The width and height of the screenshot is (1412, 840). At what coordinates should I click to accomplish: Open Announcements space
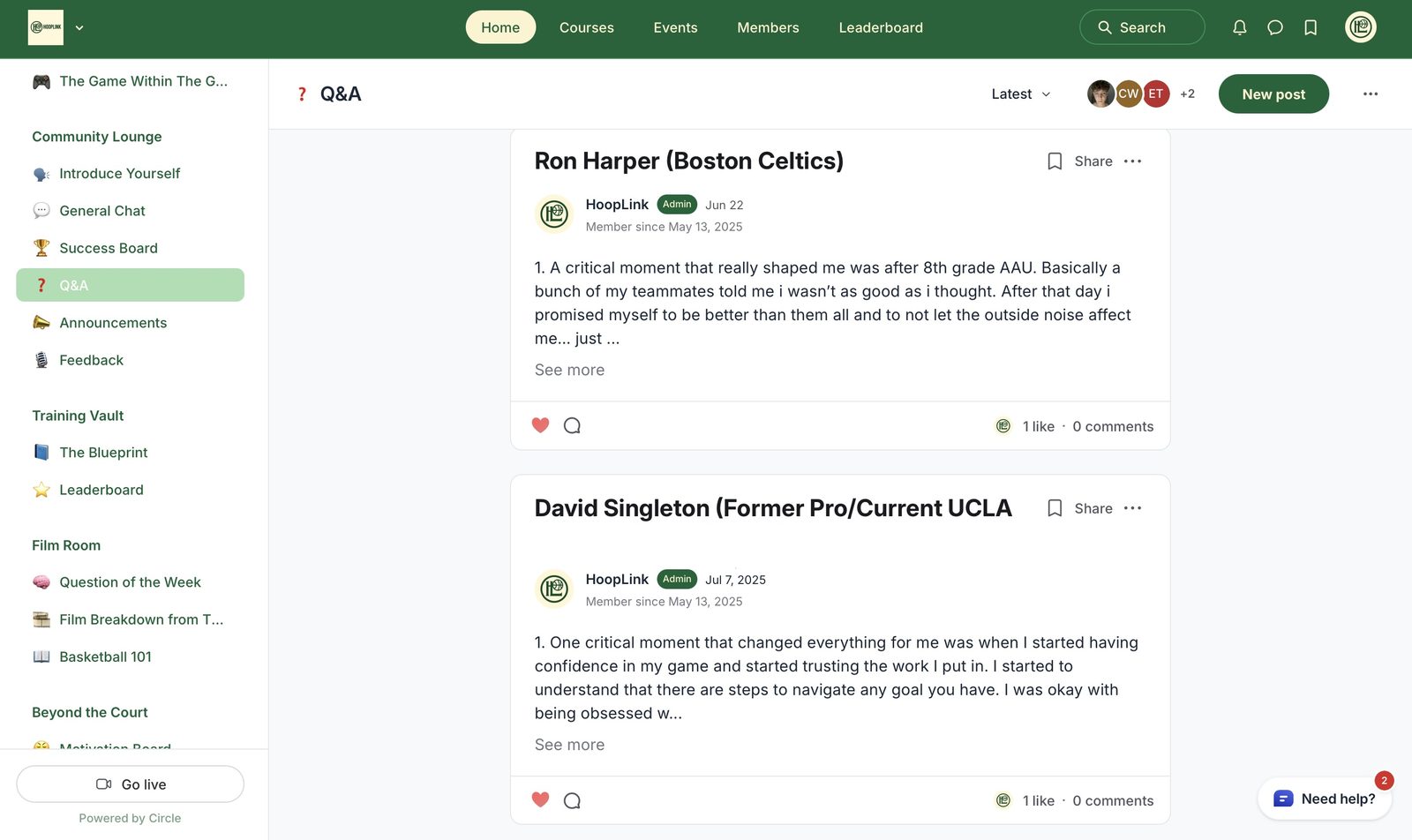click(131, 323)
